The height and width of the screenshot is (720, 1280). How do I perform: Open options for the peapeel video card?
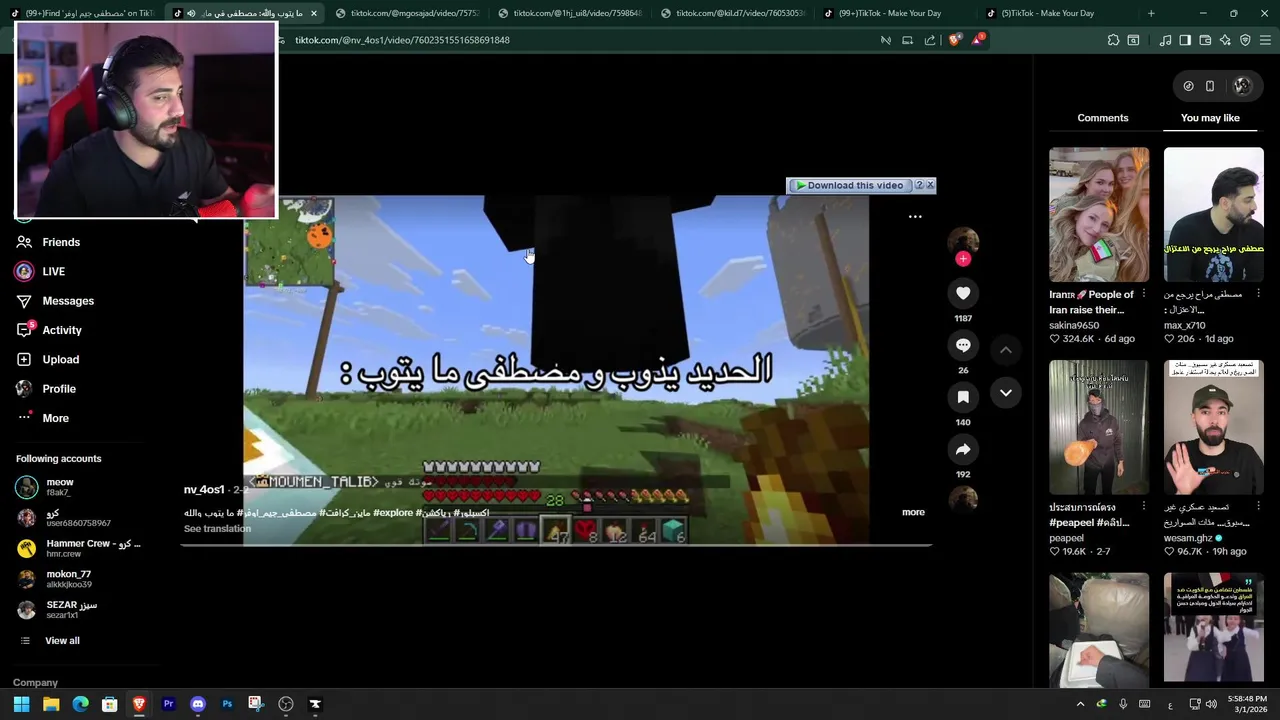tap(1144, 507)
